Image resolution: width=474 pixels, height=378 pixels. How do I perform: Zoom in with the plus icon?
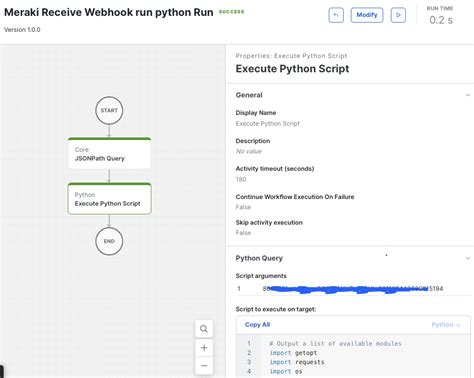(204, 348)
